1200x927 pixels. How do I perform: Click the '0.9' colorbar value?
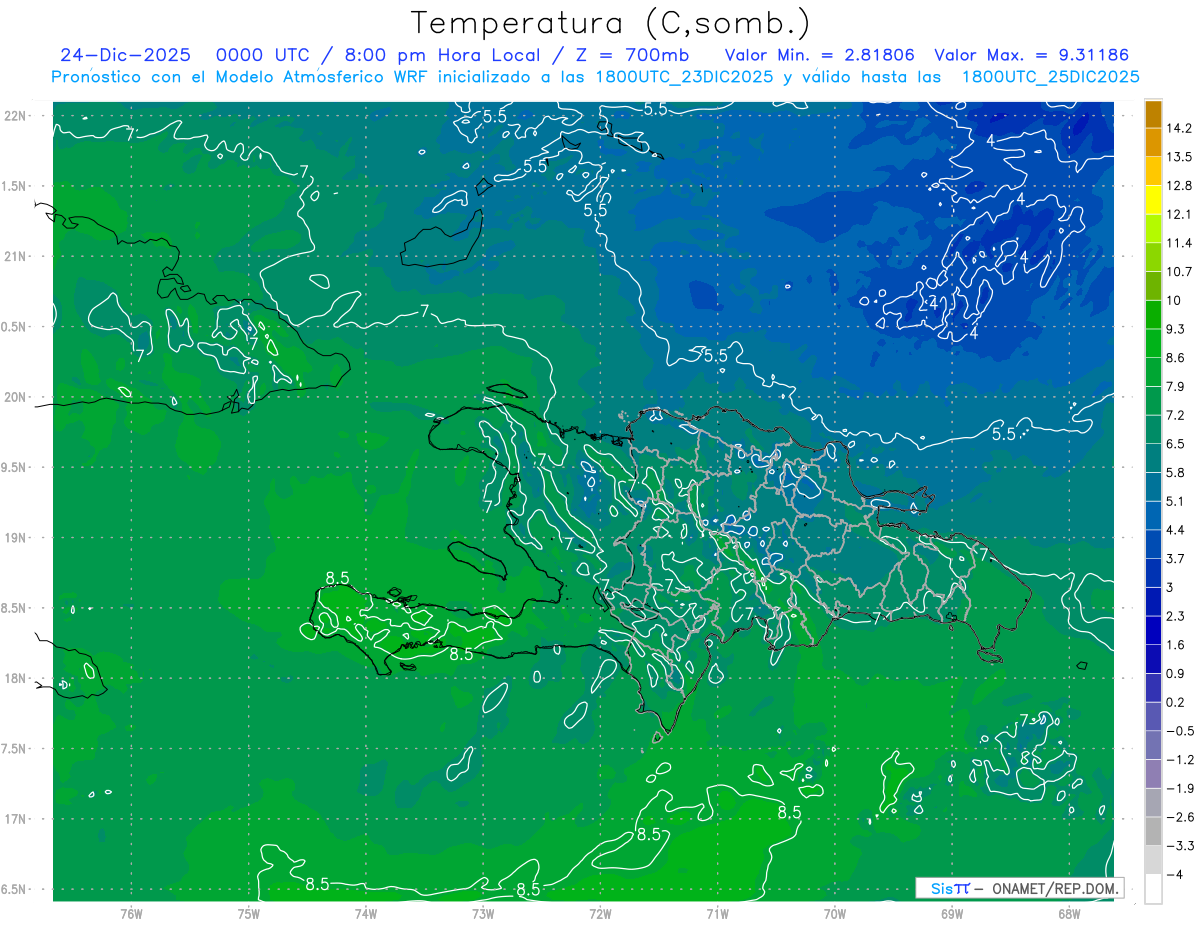[1176, 674]
